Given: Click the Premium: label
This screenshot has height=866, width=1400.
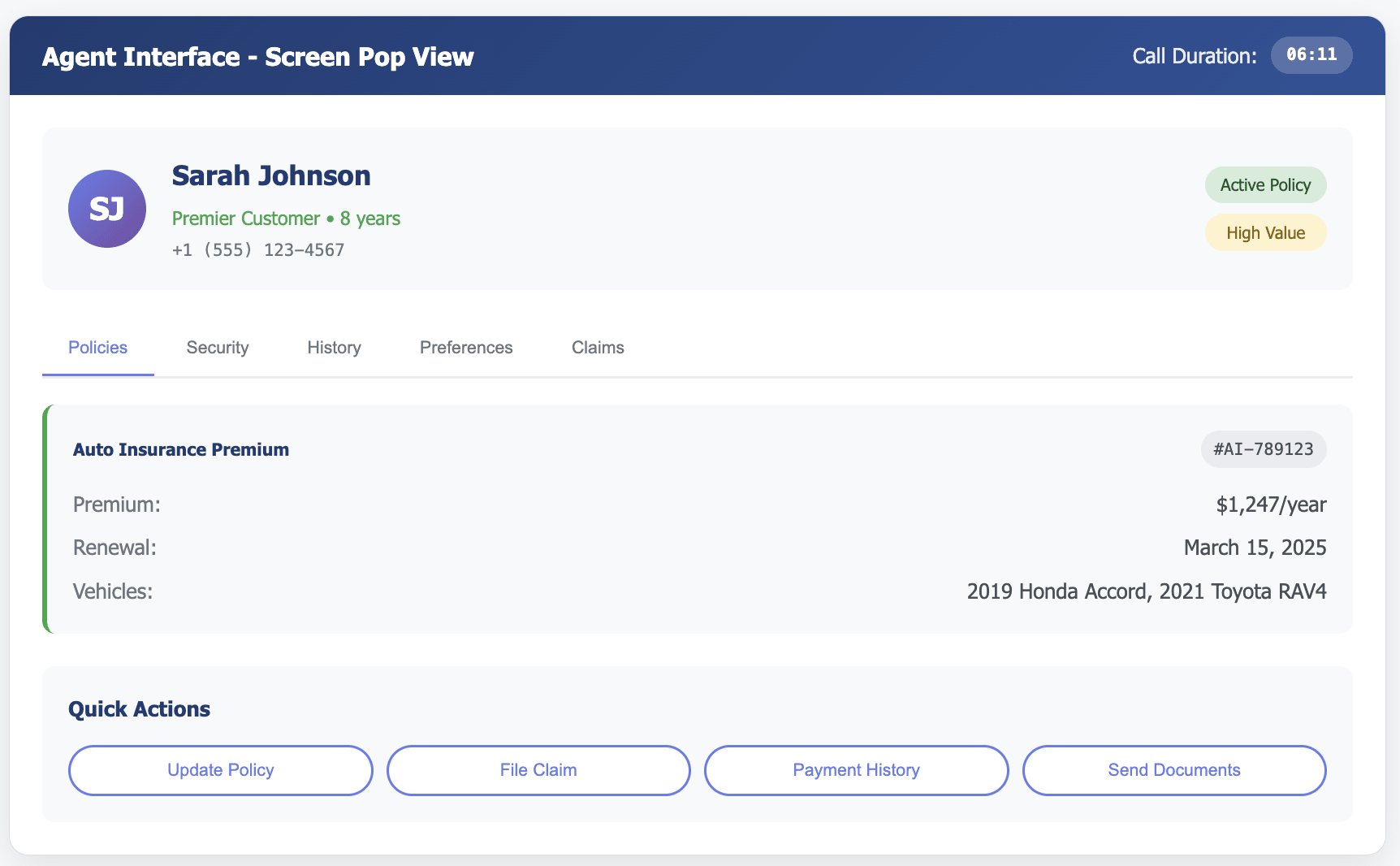Looking at the screenshot, I should [x=117, y=504].
